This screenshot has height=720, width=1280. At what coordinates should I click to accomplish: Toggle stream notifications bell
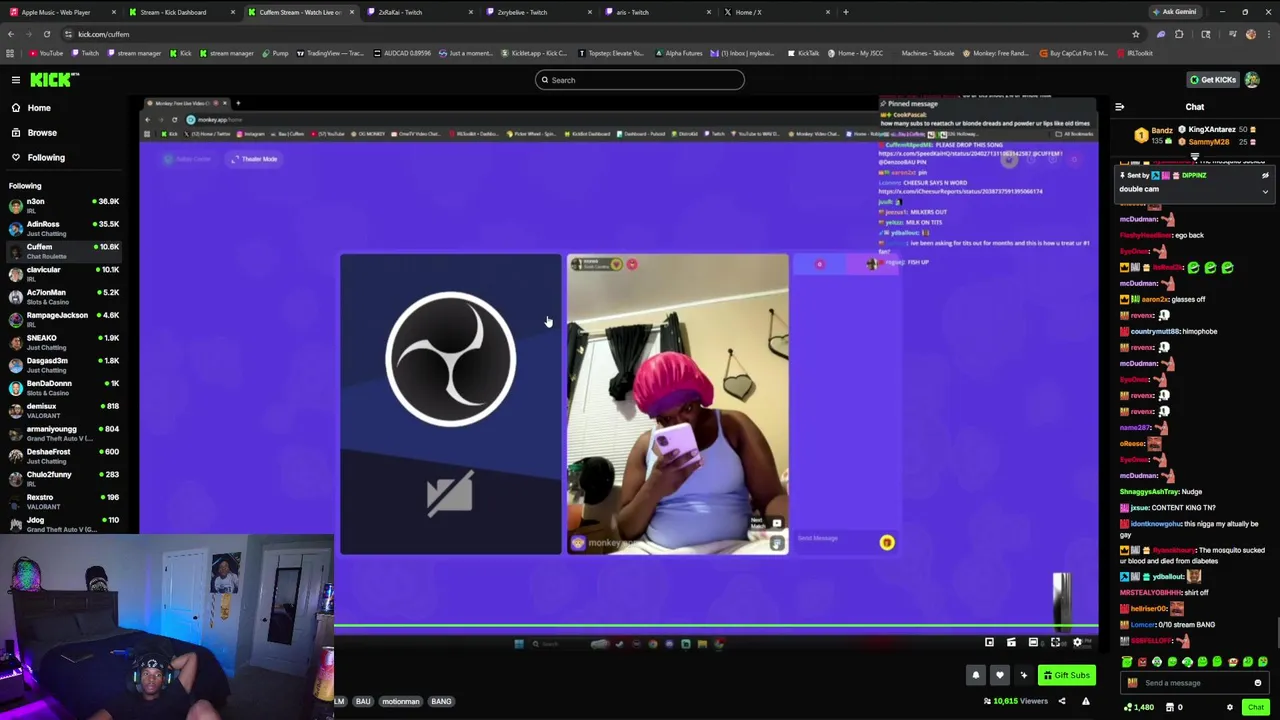[x=976, y=675]
